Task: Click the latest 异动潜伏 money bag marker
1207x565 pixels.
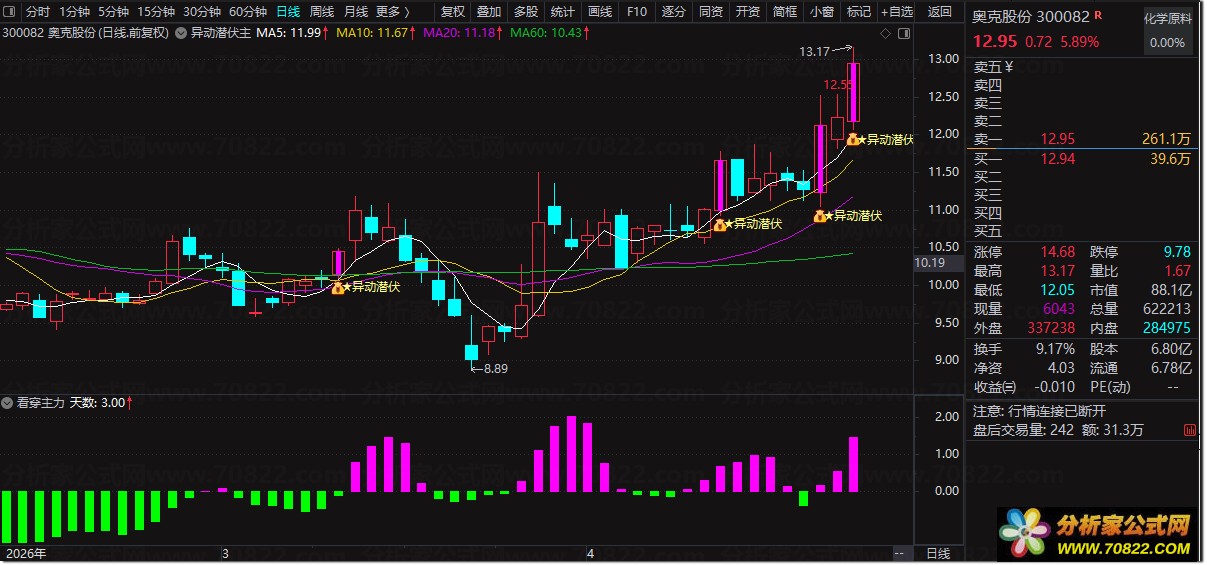Action: (853, 140)
